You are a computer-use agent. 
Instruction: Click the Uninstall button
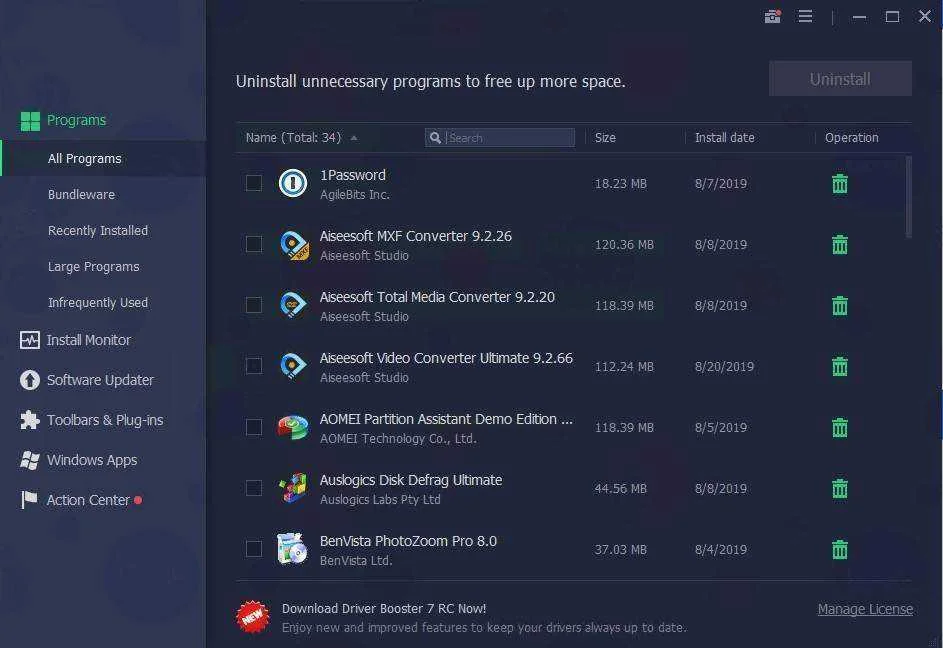pos(840,79)
